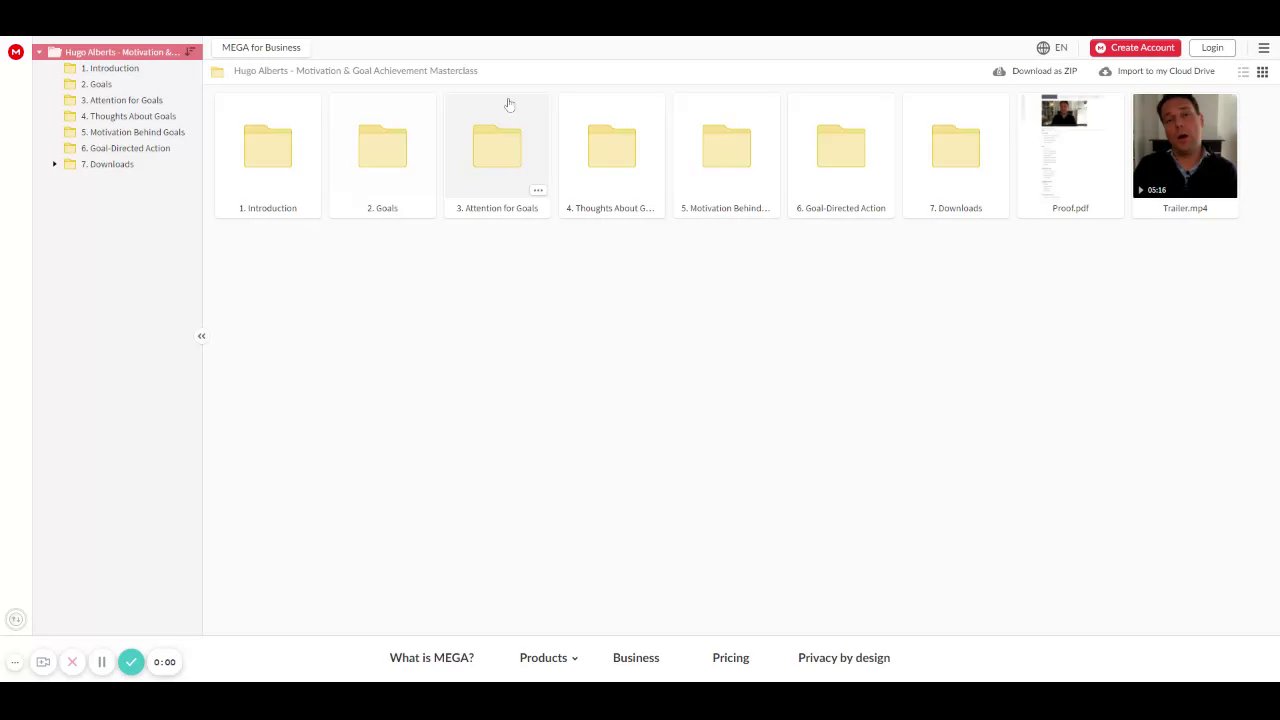Screen dimensions: 1280x720
Task: Finish recording with the green checkmark
Action: (x=131, y=662)
